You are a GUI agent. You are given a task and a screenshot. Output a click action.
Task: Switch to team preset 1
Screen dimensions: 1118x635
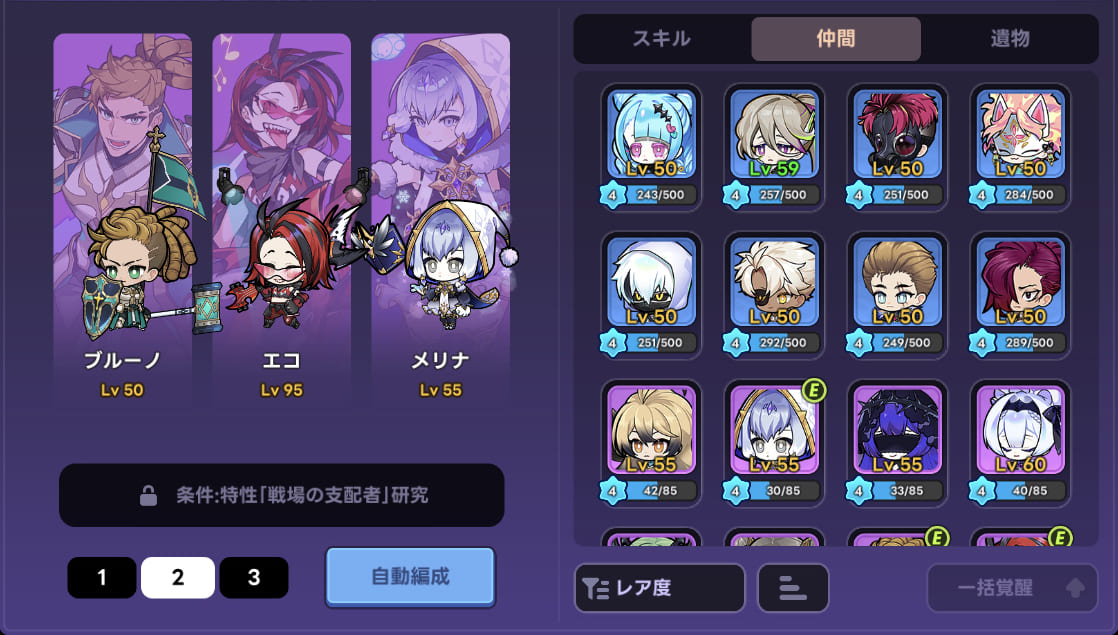click(x=102, y=577)
